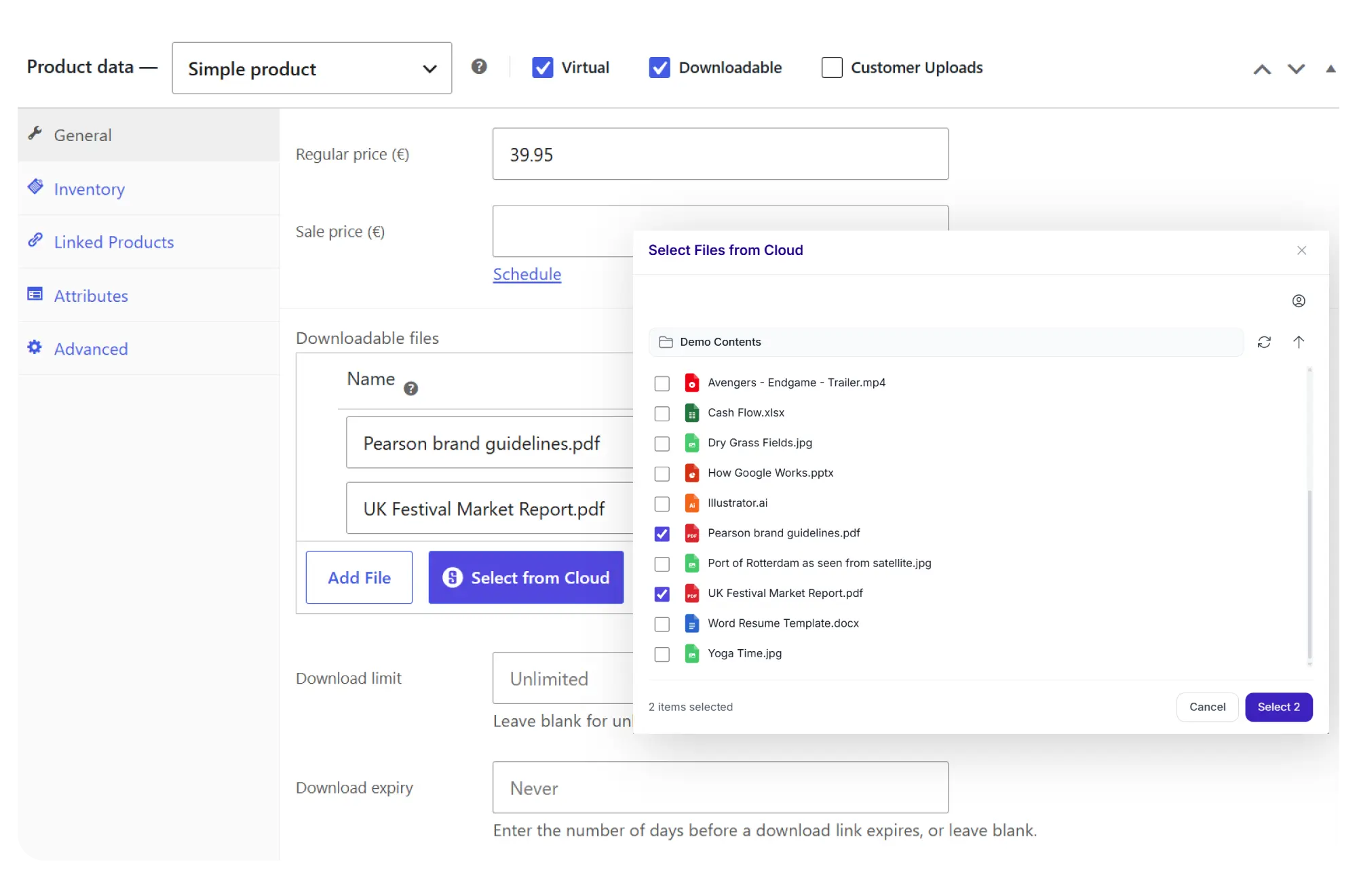Click the Yoga Time.jpg image icon
This screenshot has height=896, width=1357.
[x=691, y=654]
